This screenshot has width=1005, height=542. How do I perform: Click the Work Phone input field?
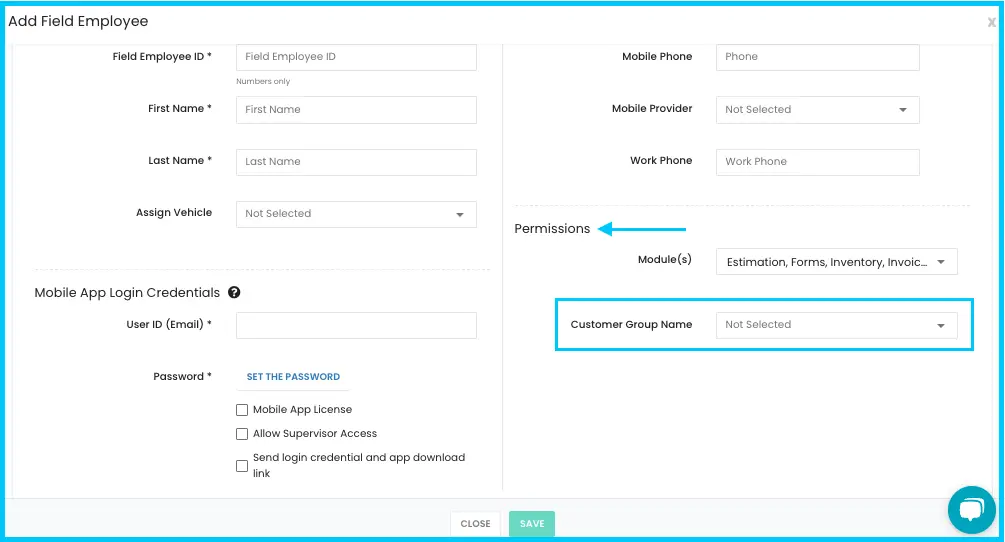tap(818, 162)
